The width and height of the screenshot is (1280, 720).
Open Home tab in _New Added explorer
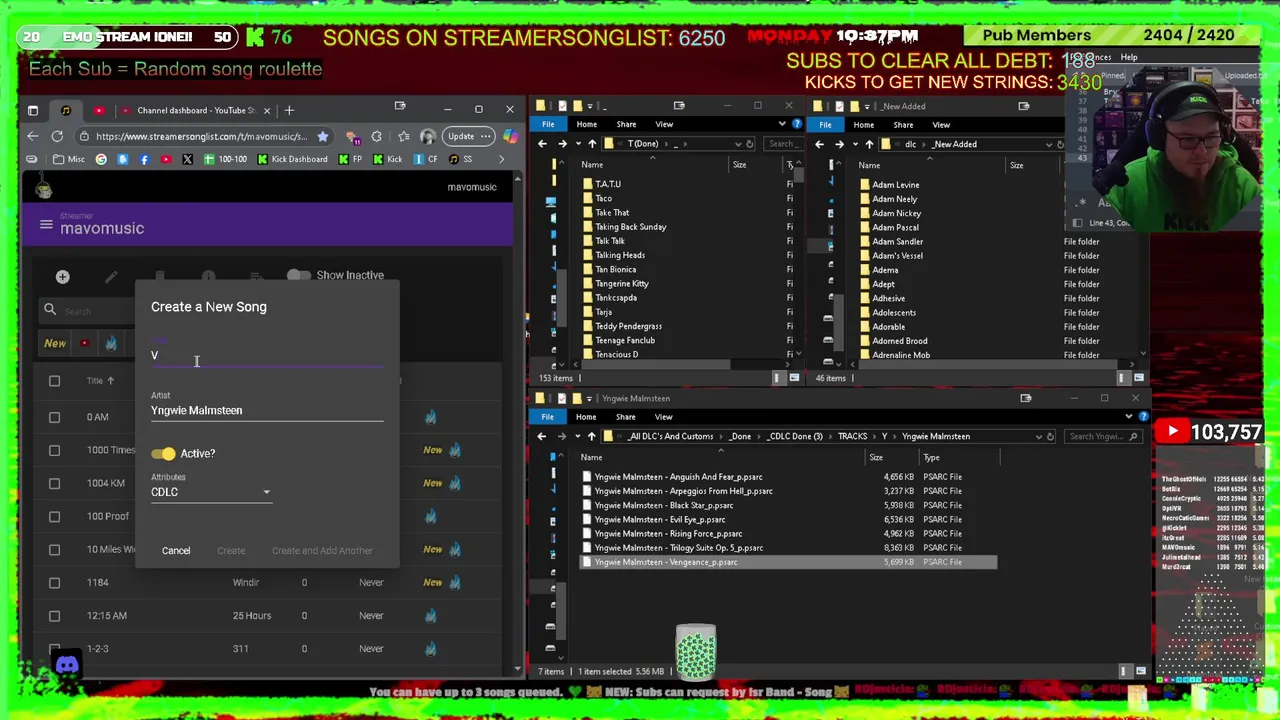[863, 124]
